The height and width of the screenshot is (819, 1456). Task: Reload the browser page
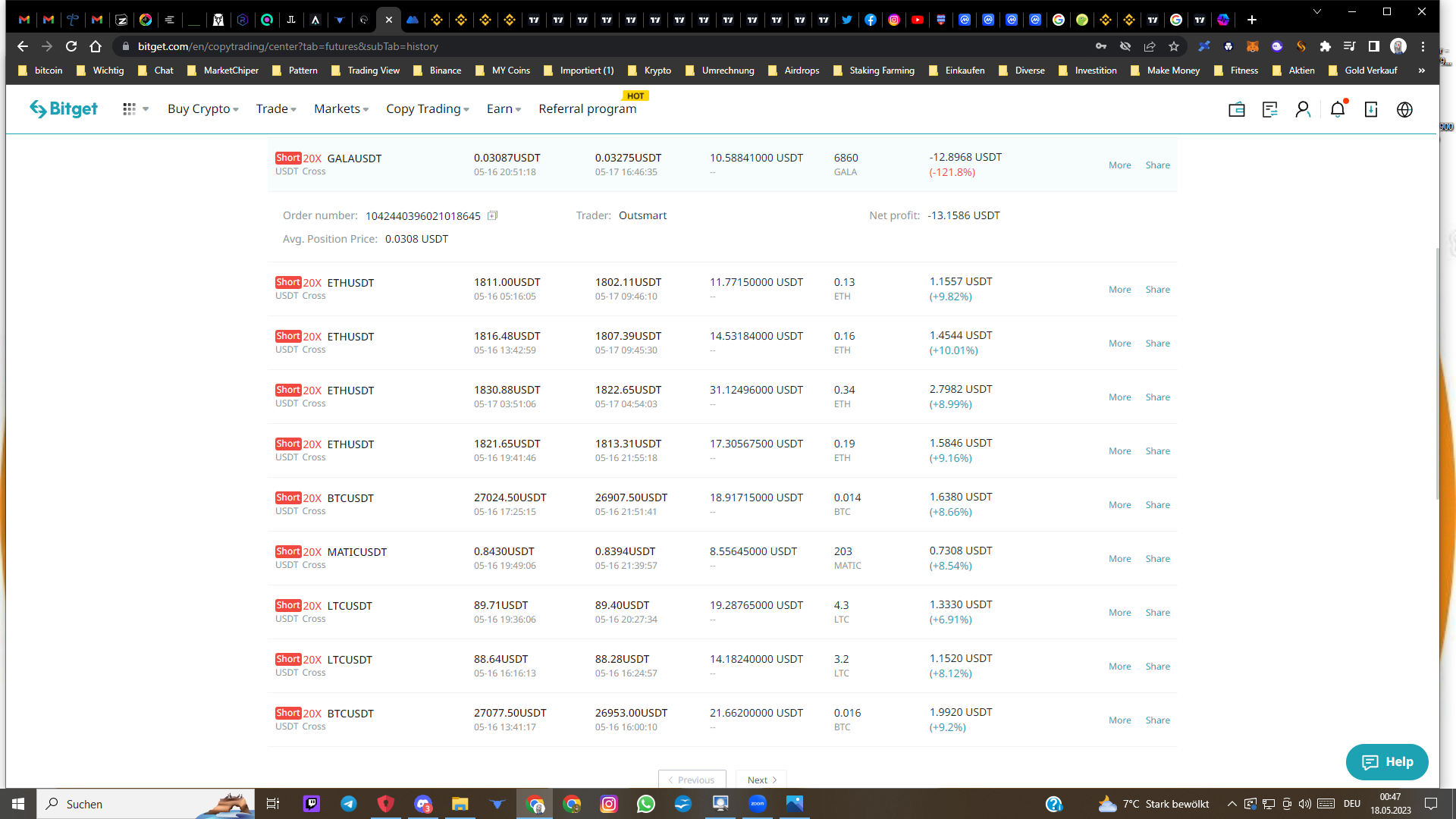pos(71,46)
